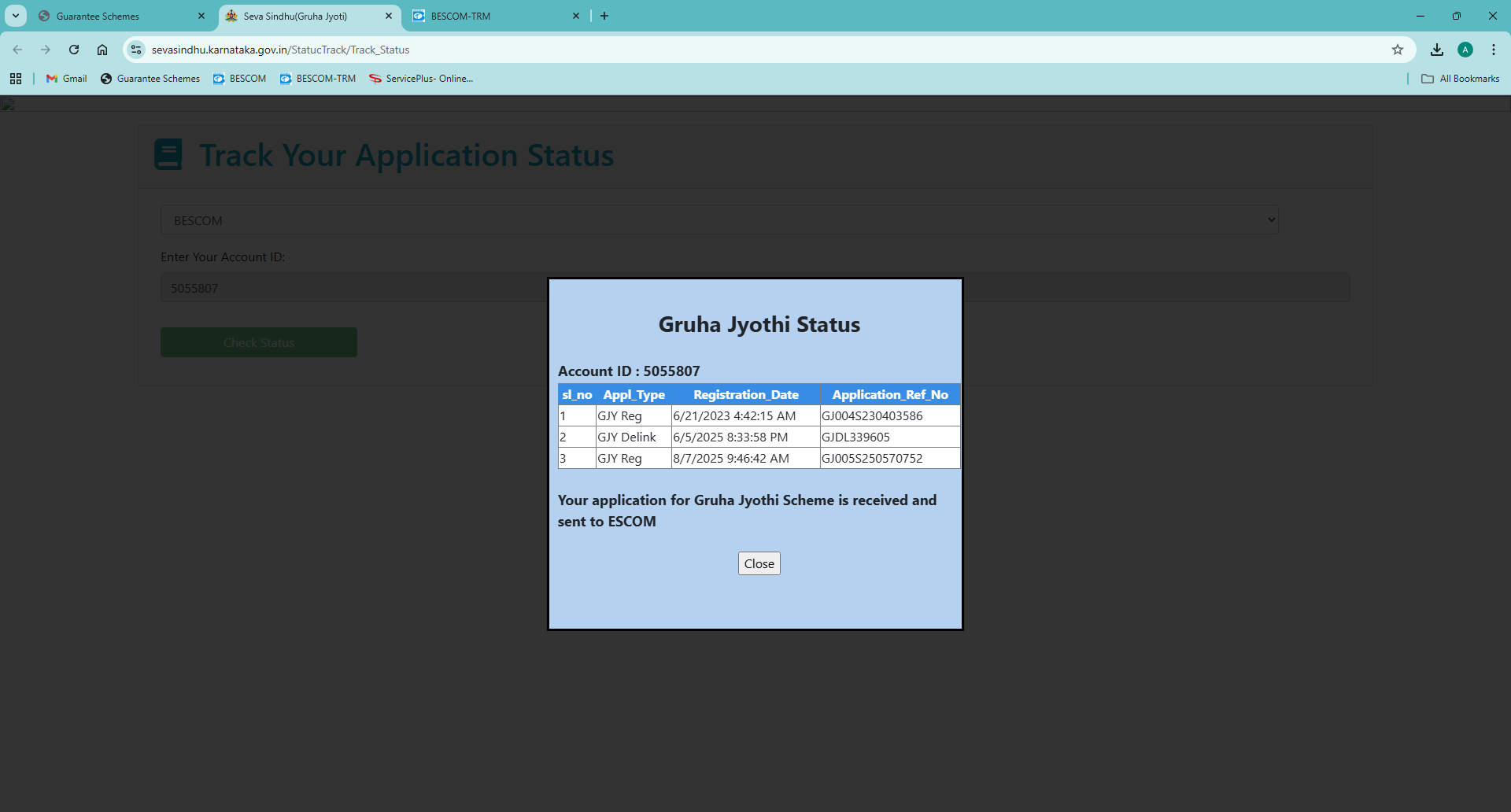Image resolution: width=1511 pixels, height=812 pixels.
Task: Open the Chrome three-dot menu
Action: [x=1493, y=50]
